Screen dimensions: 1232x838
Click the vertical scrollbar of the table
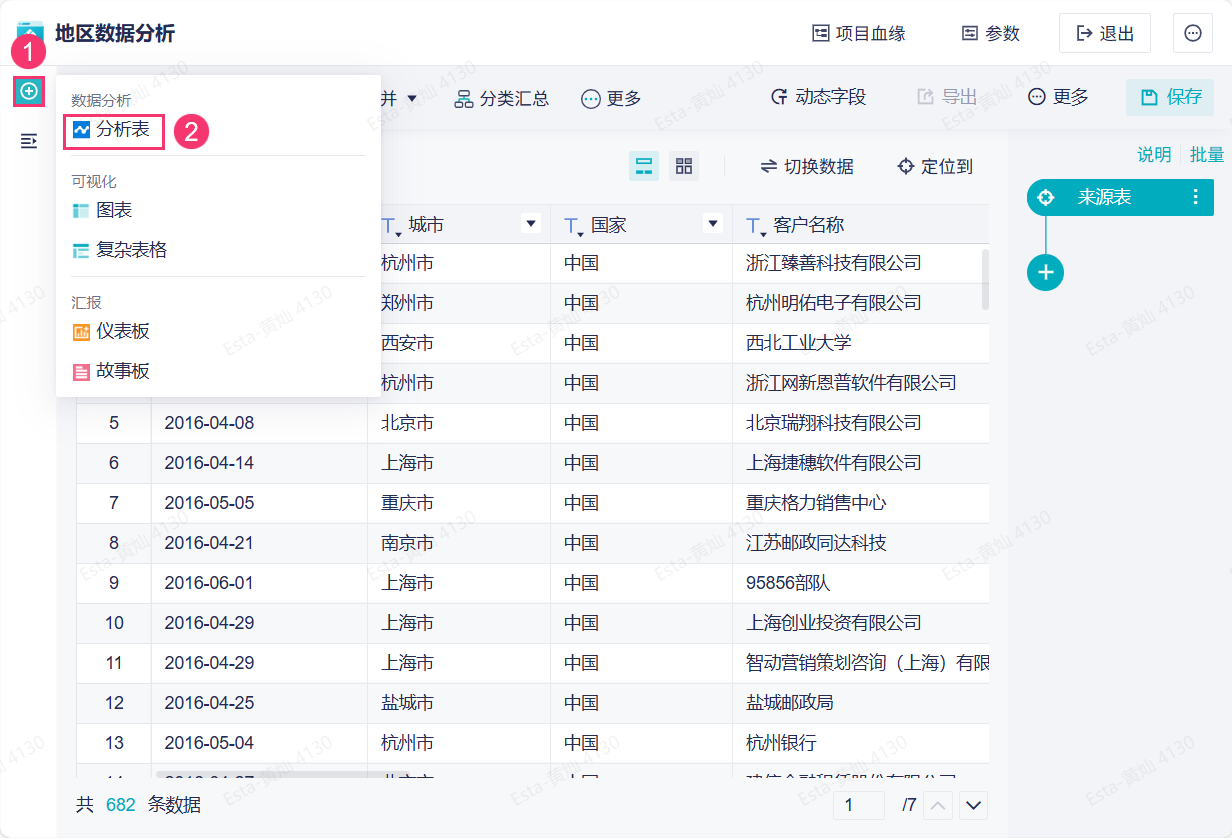(985, 280)
